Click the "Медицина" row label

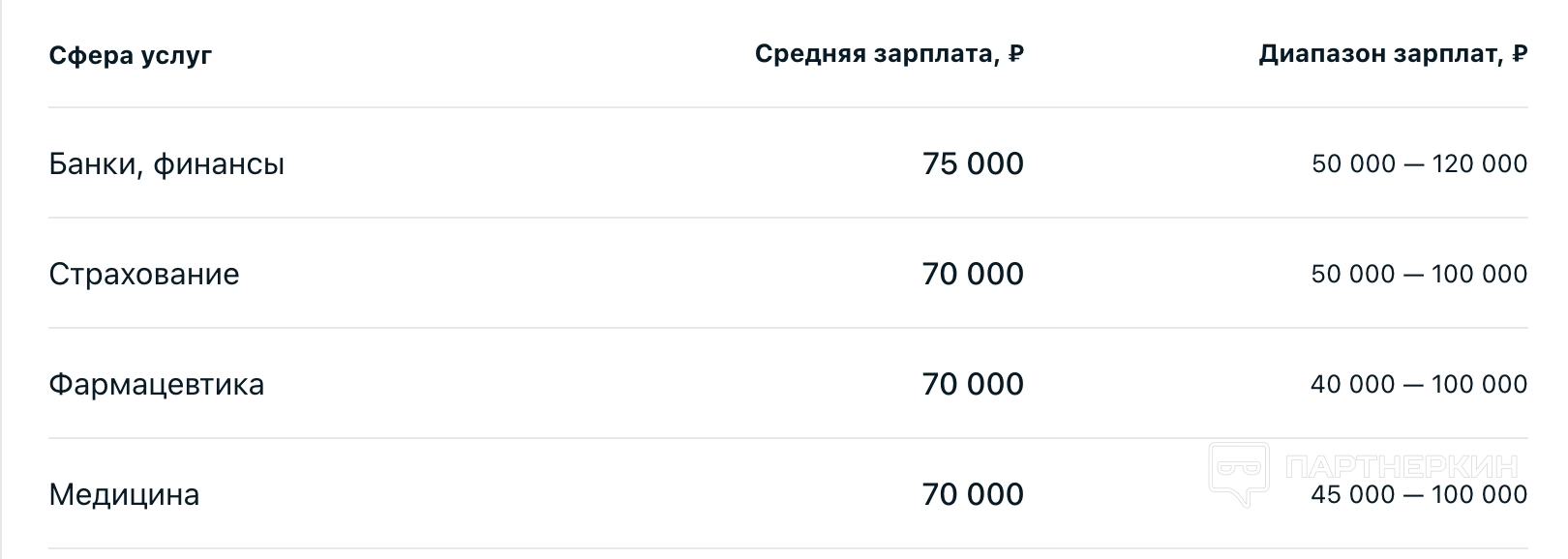click(124, 495)
